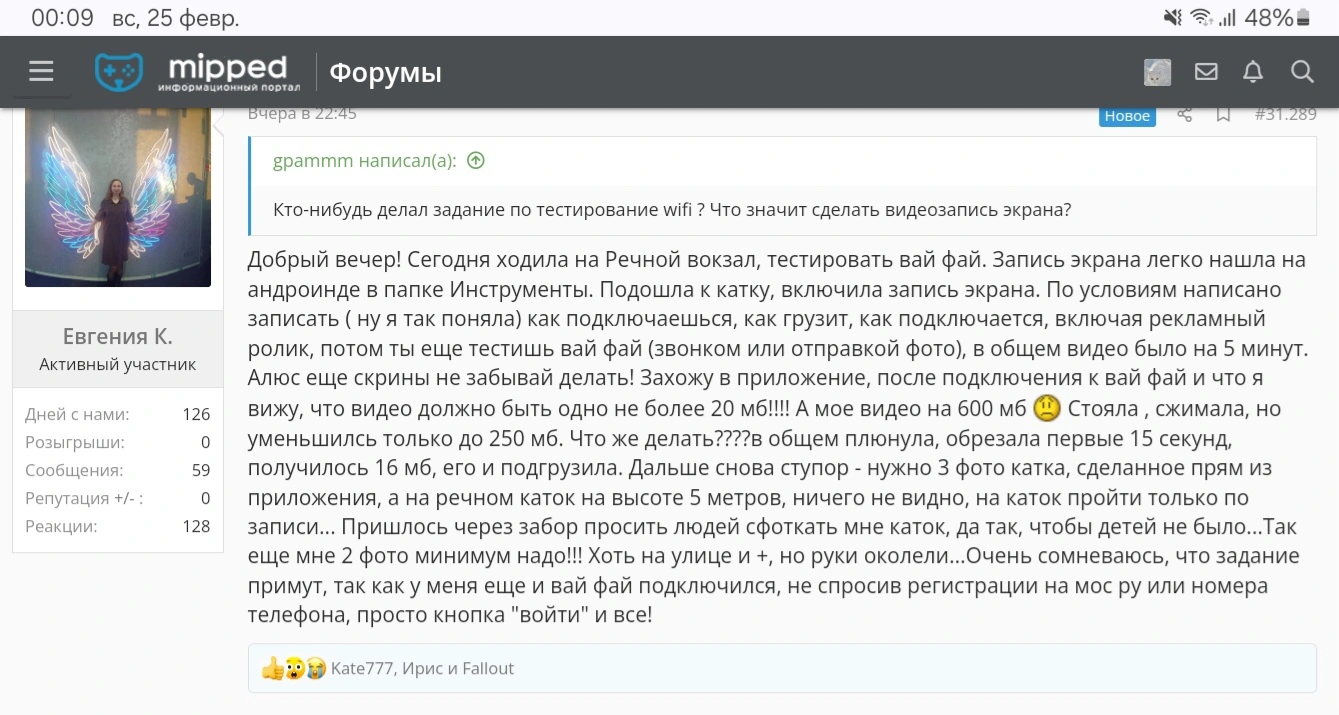This screenshot has height=715, width=1339.
Task: Click the post timestamp Вчера в 22:45
Action: (x=302, y=113)
